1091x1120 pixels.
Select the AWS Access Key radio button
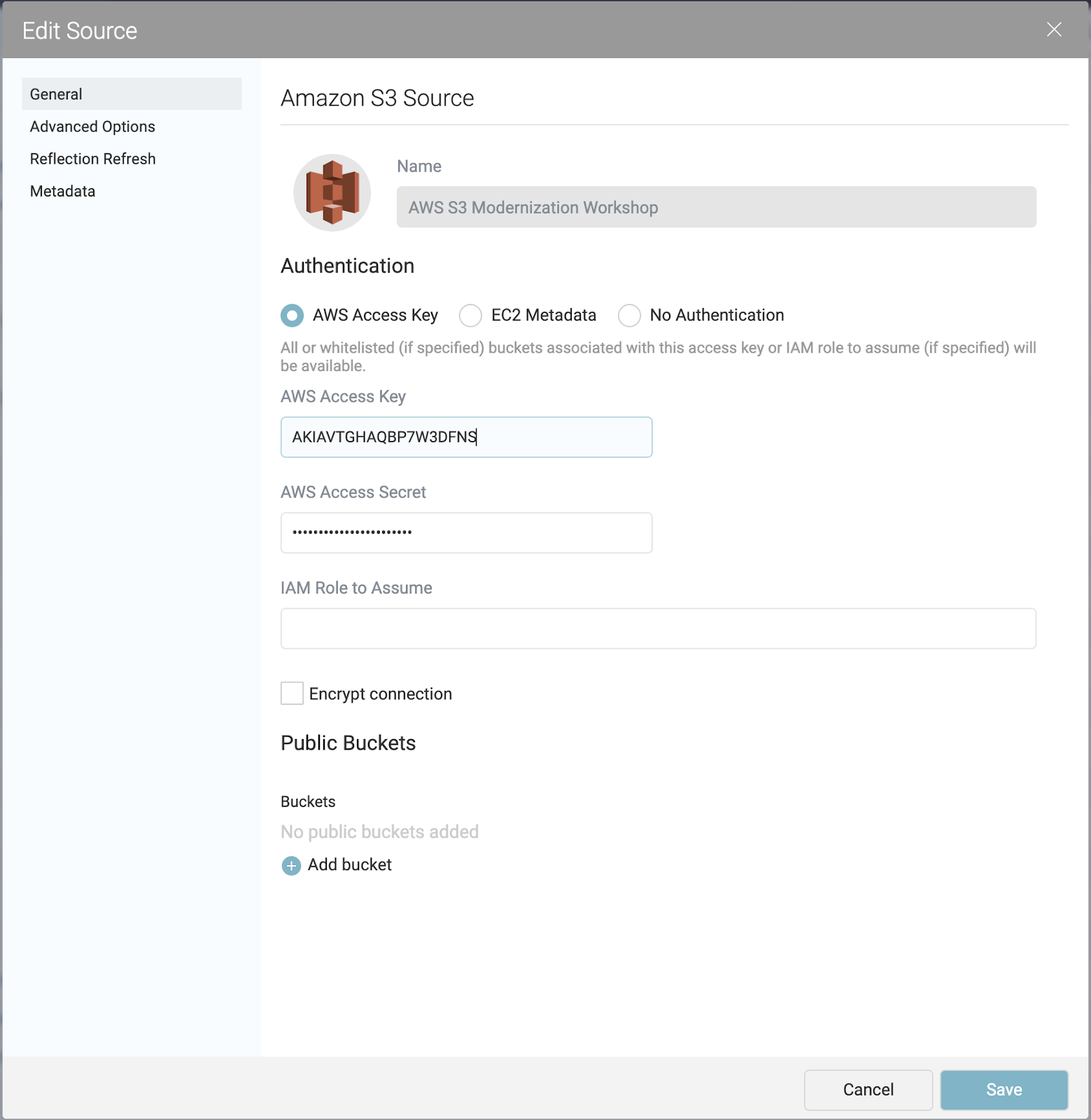(293, 316)
